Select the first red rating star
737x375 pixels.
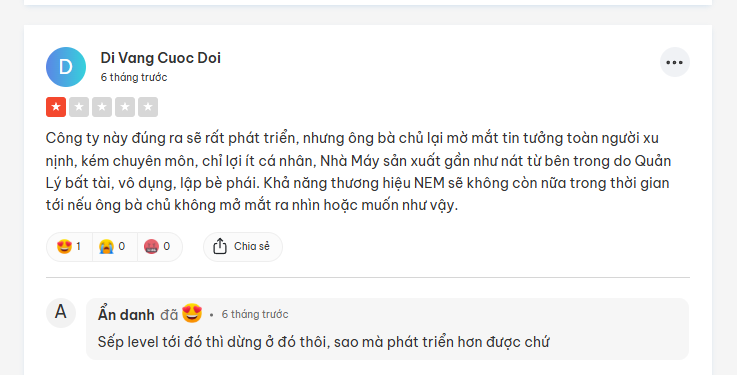pyautogui.click(x=56, y=107)
